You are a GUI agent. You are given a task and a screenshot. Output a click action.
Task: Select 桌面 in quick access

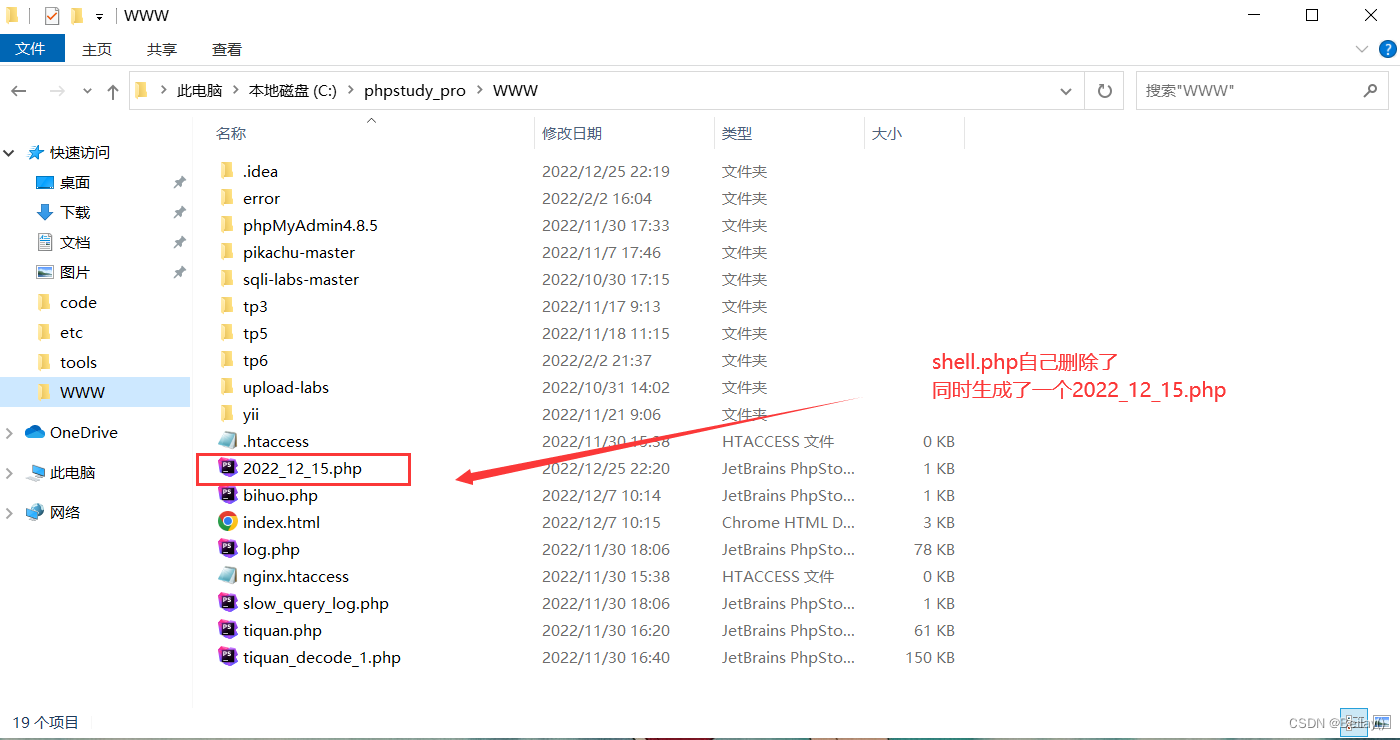pos(75,183)
